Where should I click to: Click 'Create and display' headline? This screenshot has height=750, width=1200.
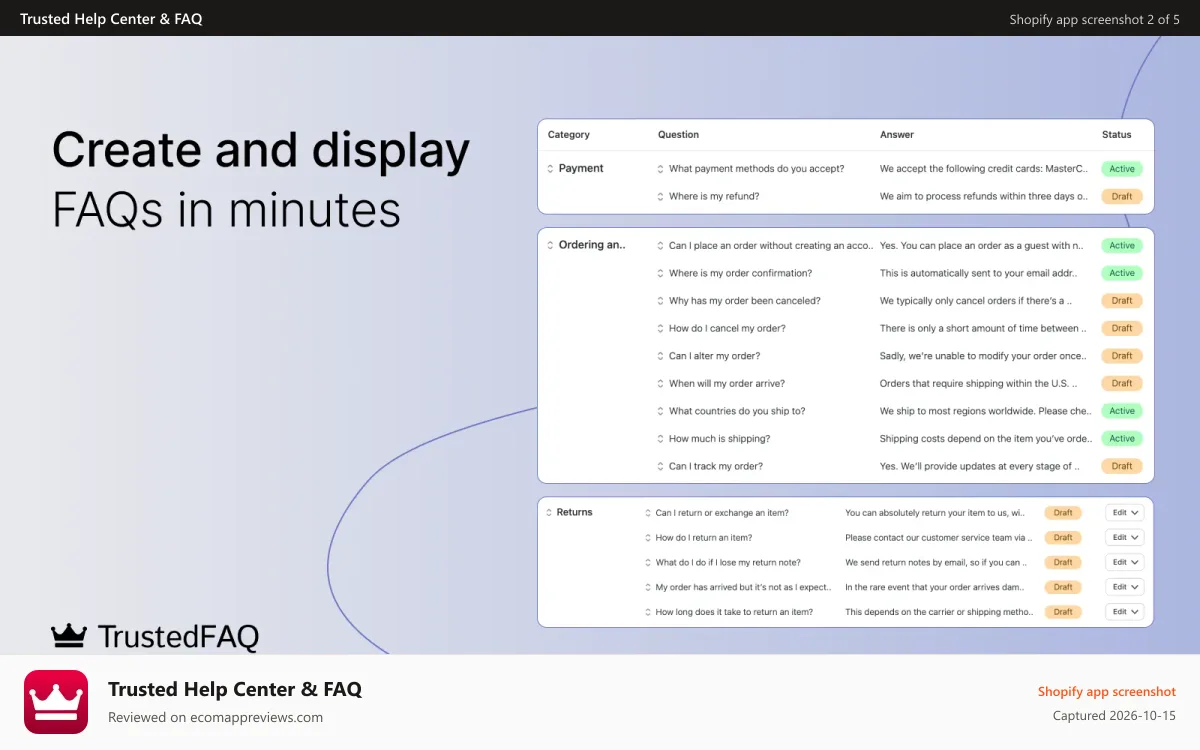[x=261, y=151]
